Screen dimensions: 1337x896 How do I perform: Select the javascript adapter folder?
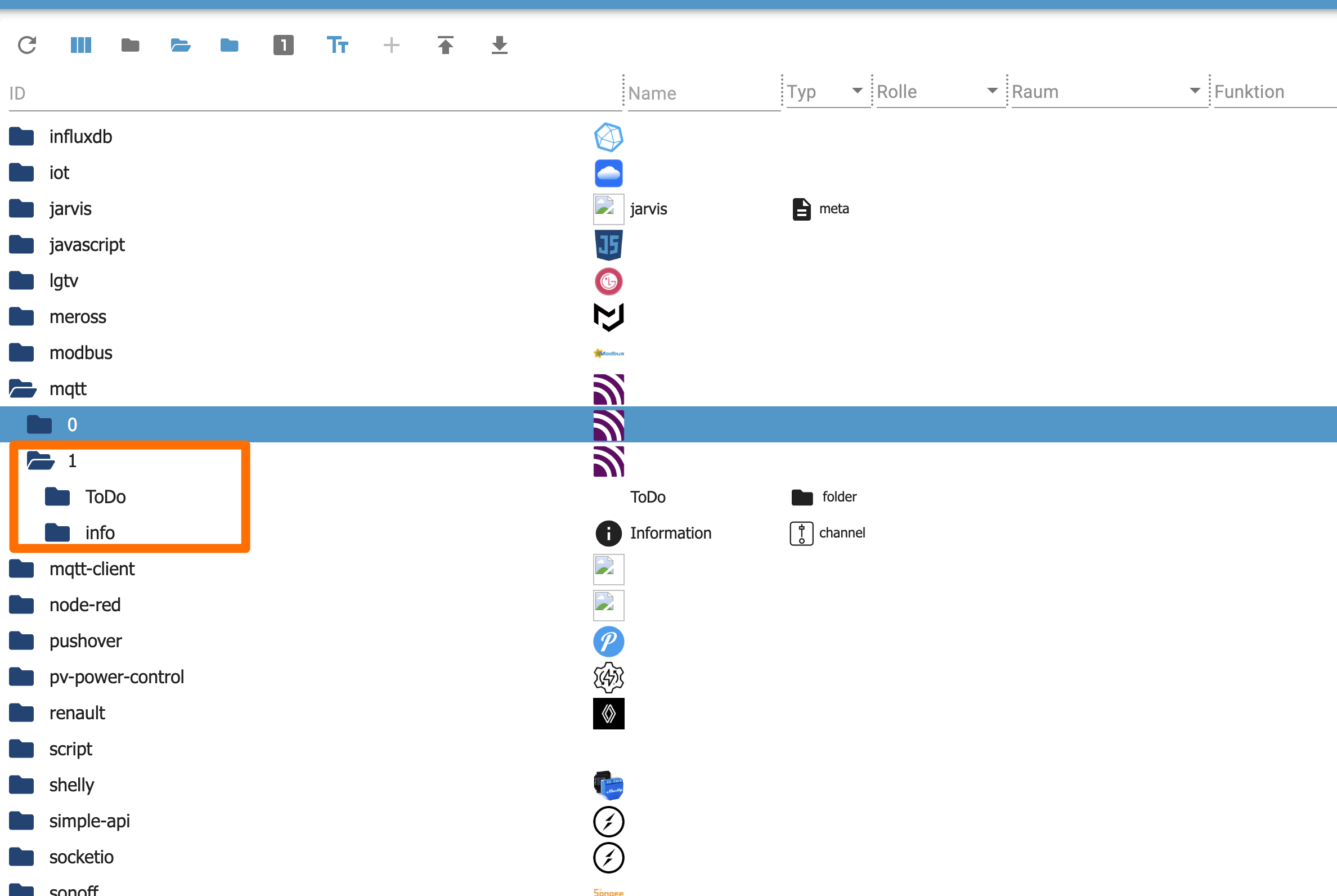click(x=87, y=245)
